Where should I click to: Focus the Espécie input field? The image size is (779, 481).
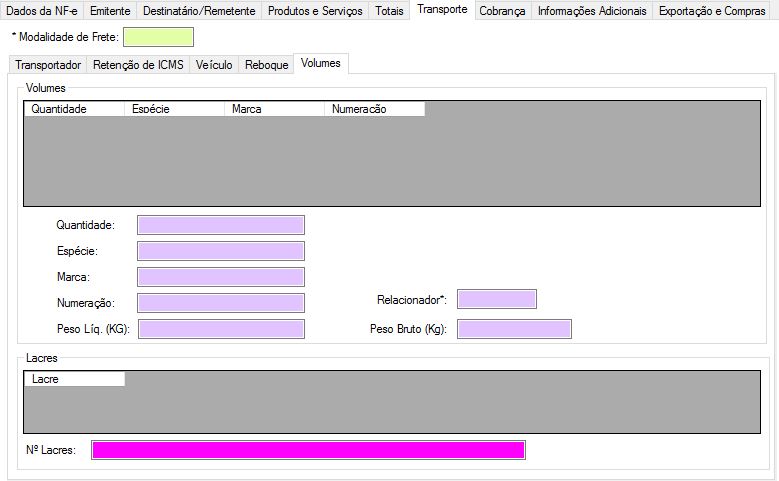221,251
